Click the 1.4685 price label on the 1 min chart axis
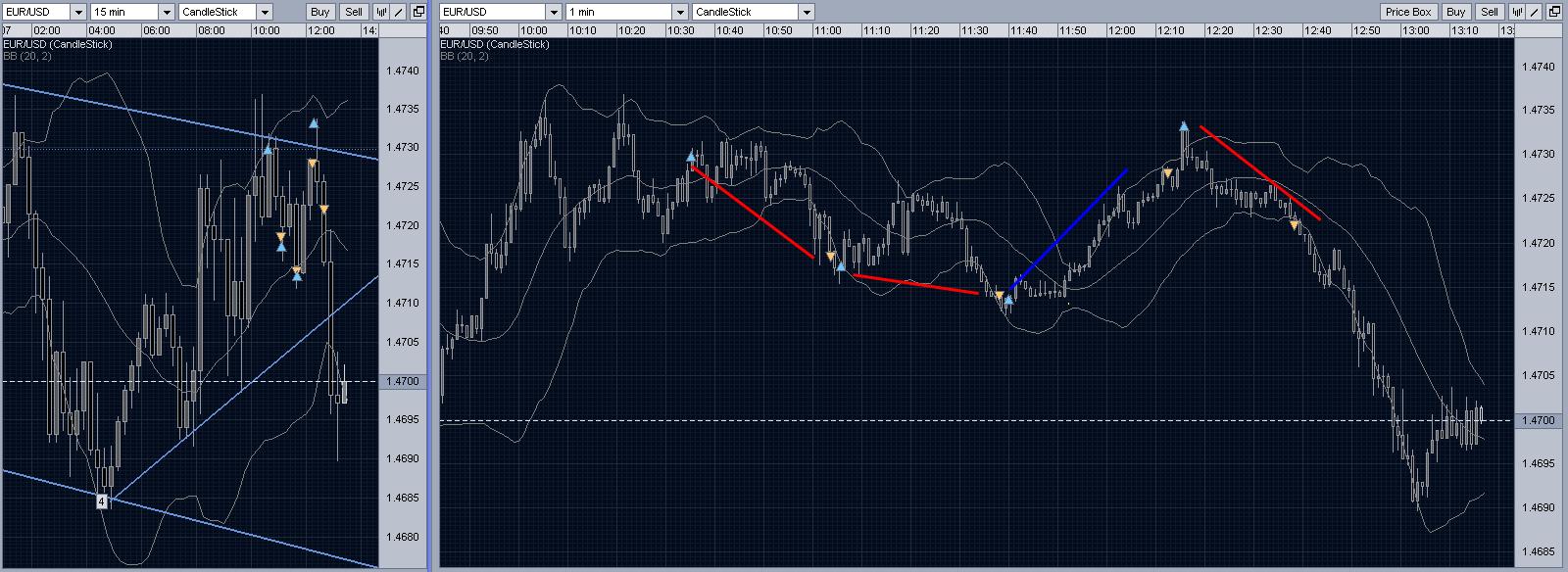1568x572 pixels. [1540, 551]
